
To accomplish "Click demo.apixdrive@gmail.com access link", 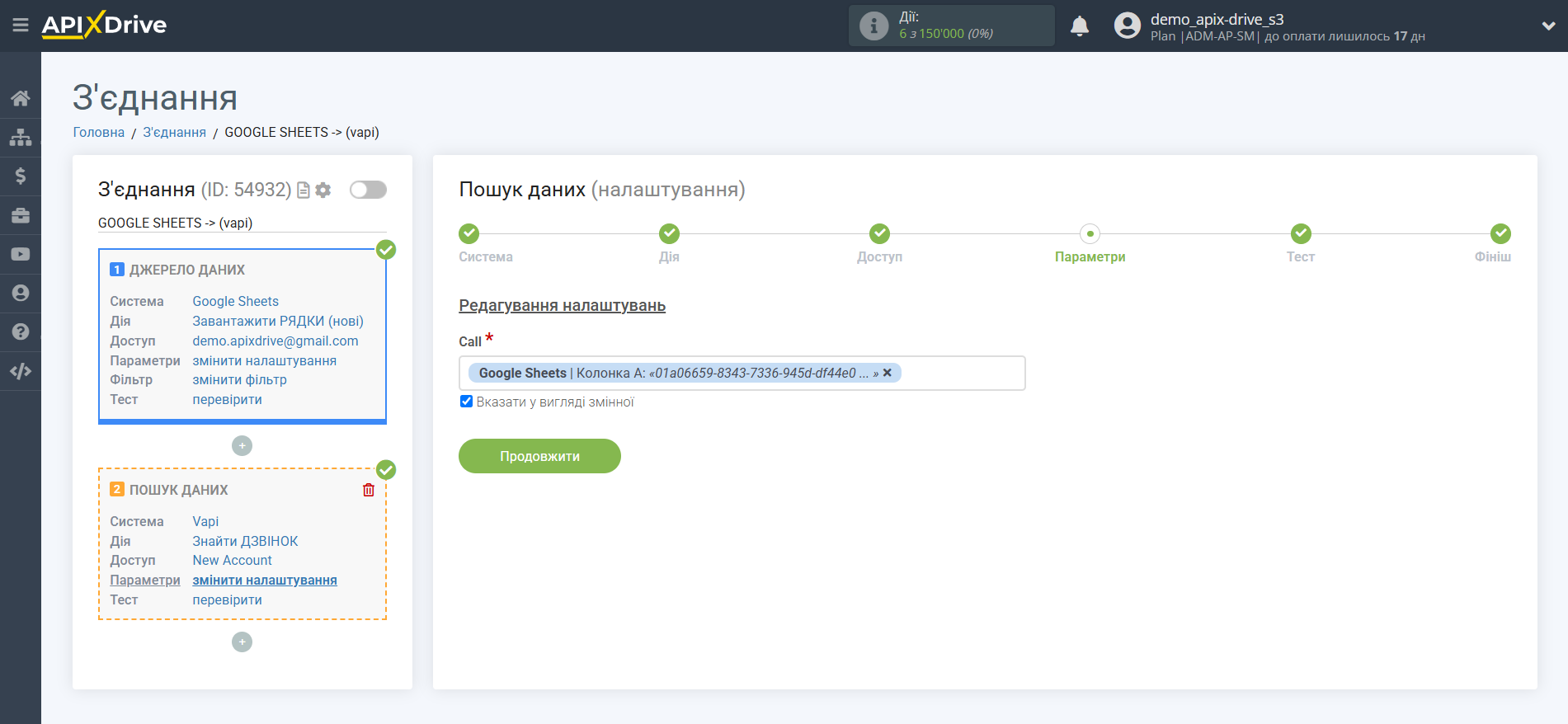I will tap(275, 341).
